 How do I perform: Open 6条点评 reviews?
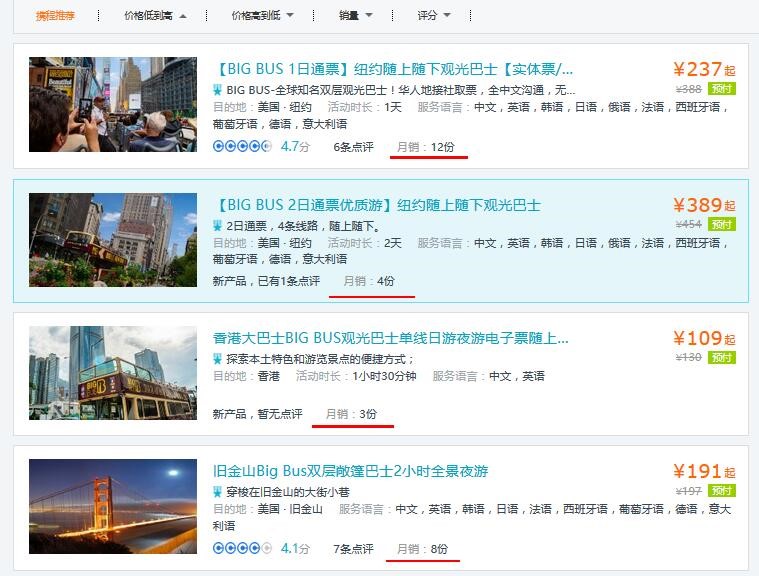[x=353, y=147]
